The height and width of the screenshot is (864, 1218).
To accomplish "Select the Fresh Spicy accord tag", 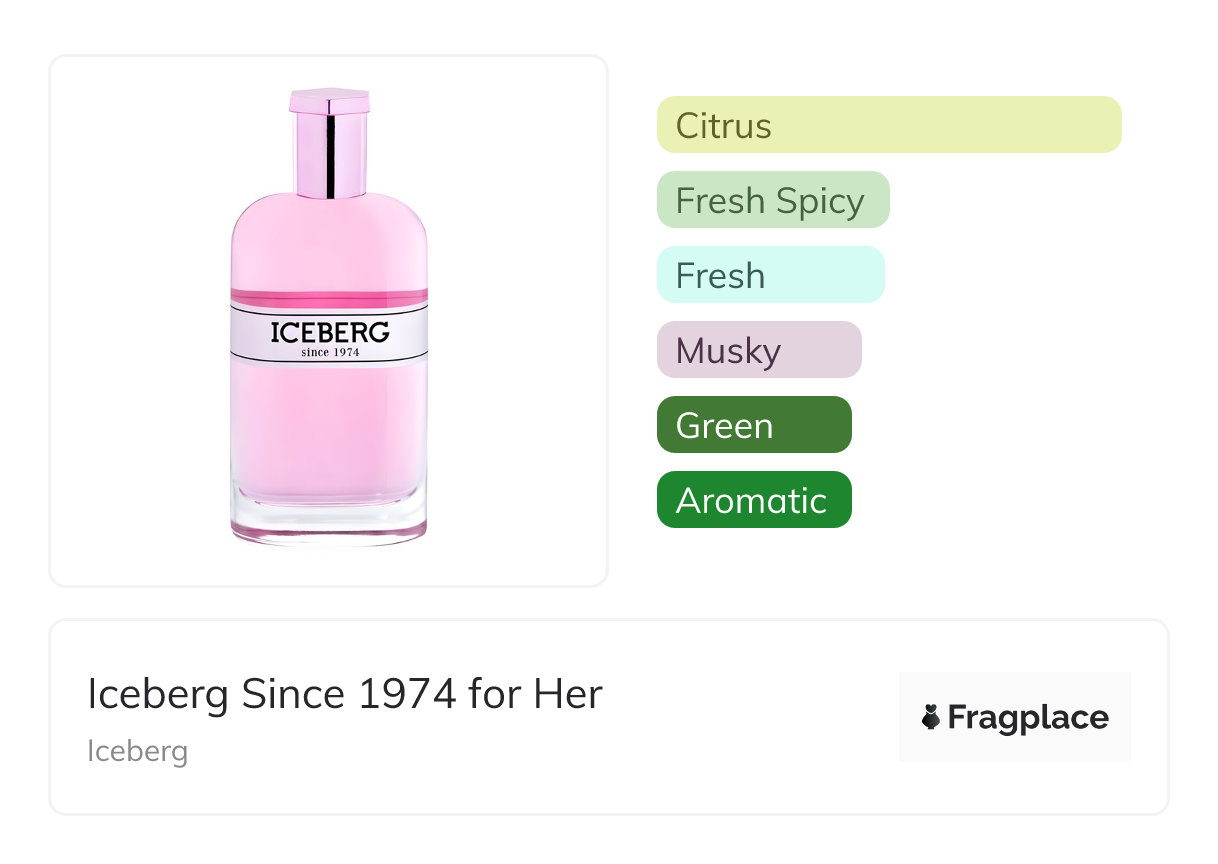I will click(x=772, y=200).
